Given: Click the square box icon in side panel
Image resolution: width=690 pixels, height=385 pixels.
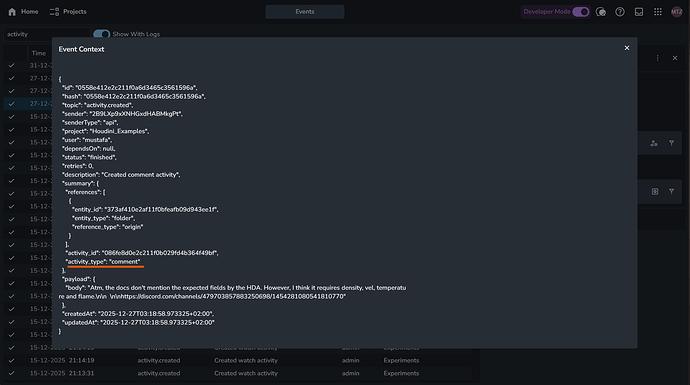Looking at the screenshot, I should coord(655,191).
